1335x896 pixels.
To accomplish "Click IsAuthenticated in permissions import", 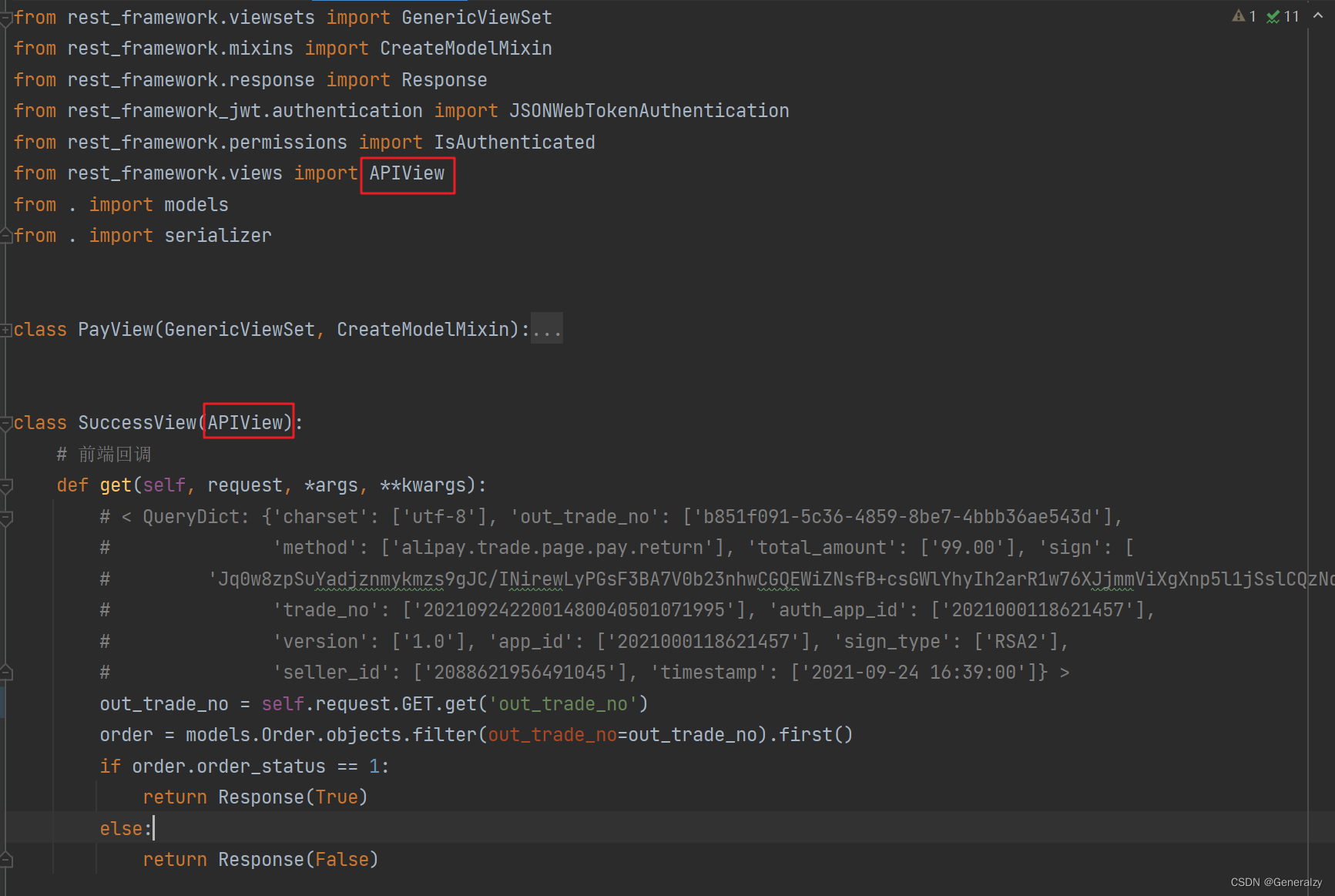I will (x=515, y=142).
